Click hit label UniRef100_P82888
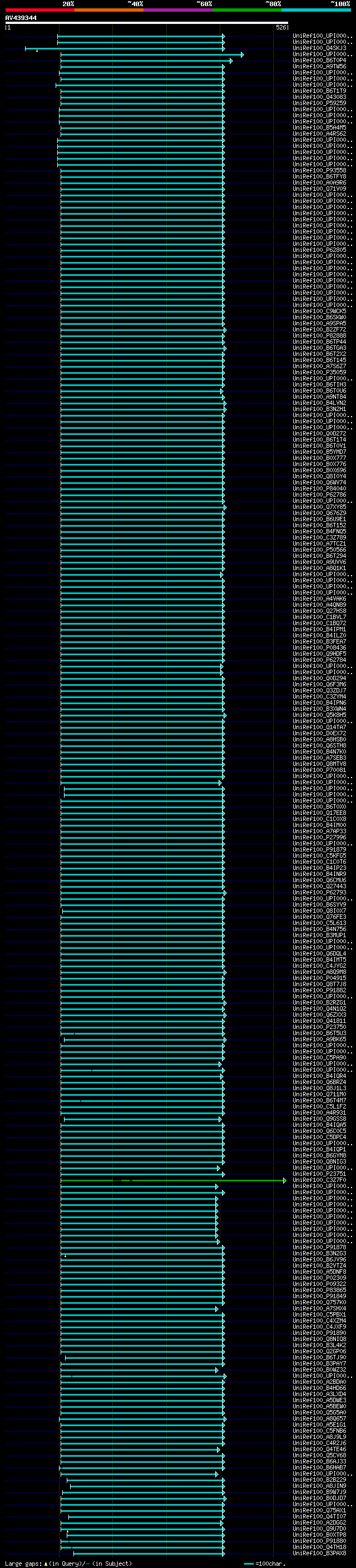This screenshot has width=356, height=1568. (319, 335)
